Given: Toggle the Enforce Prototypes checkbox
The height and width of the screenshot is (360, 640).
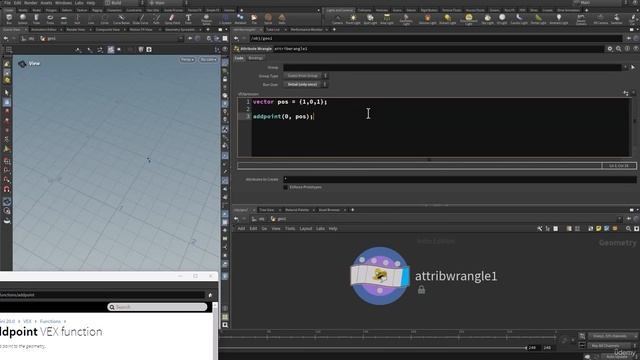Looking at the screenshot, I should coord(285,187).
